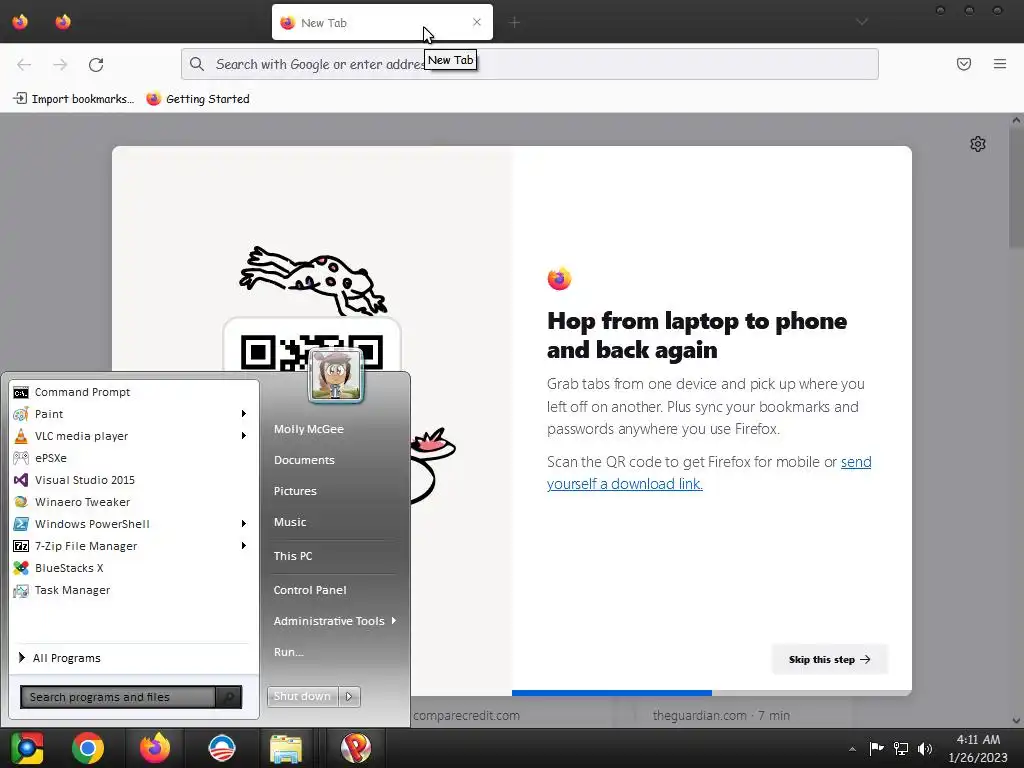The width and height of the screenshot is (1024, 768).
Task: Open Action Center flag icon
Action: (x=876, y=749)
